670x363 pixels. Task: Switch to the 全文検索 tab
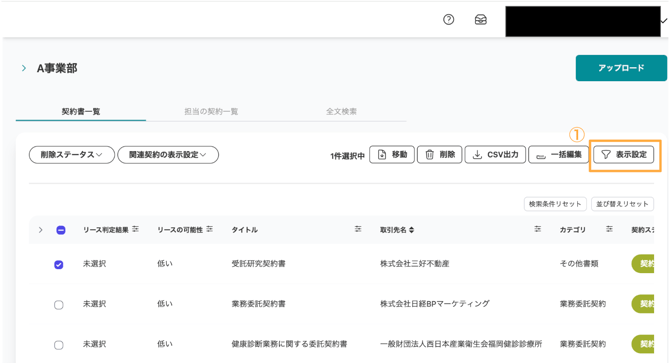(x=341, y=111)
